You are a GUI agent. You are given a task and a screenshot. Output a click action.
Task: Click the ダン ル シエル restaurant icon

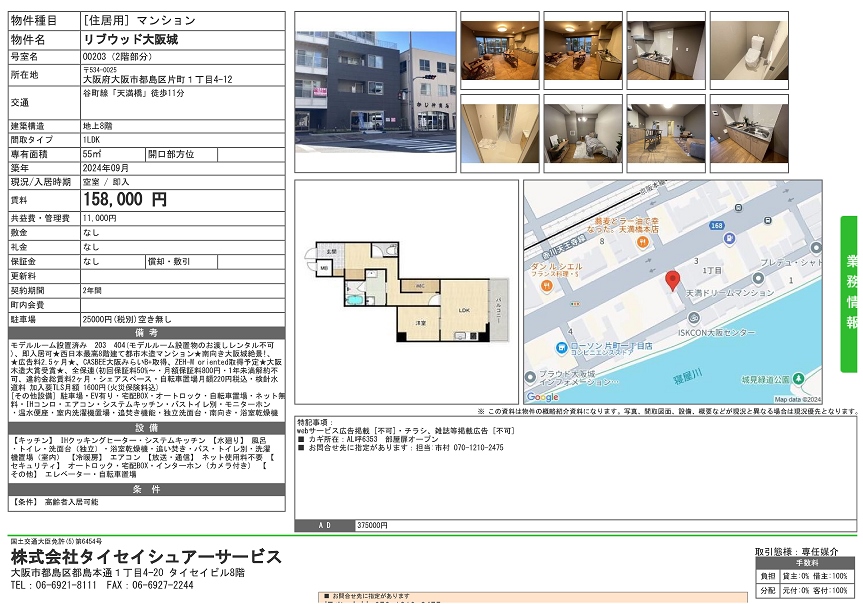[548, 284]
